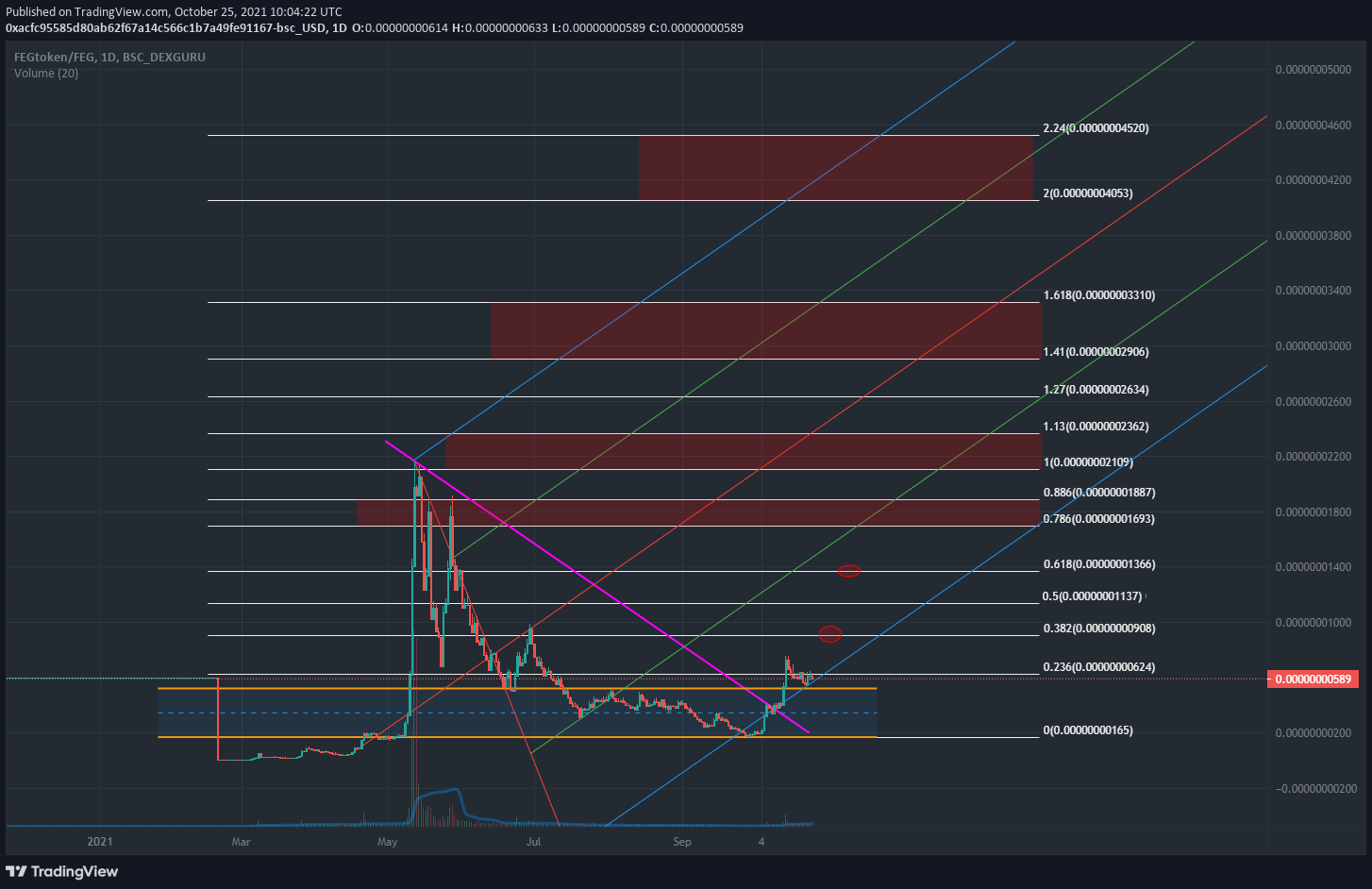Click the high value H:0.00000000633 in the header

[501, 28]
